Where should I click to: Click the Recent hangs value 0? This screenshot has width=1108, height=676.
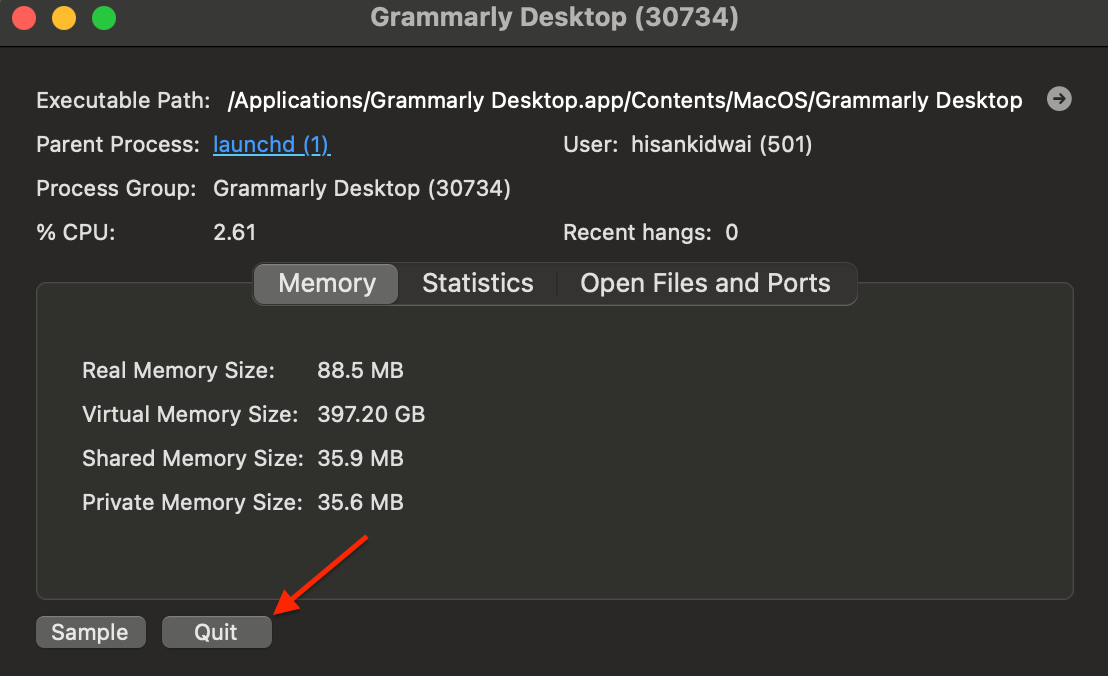[731, 232]
